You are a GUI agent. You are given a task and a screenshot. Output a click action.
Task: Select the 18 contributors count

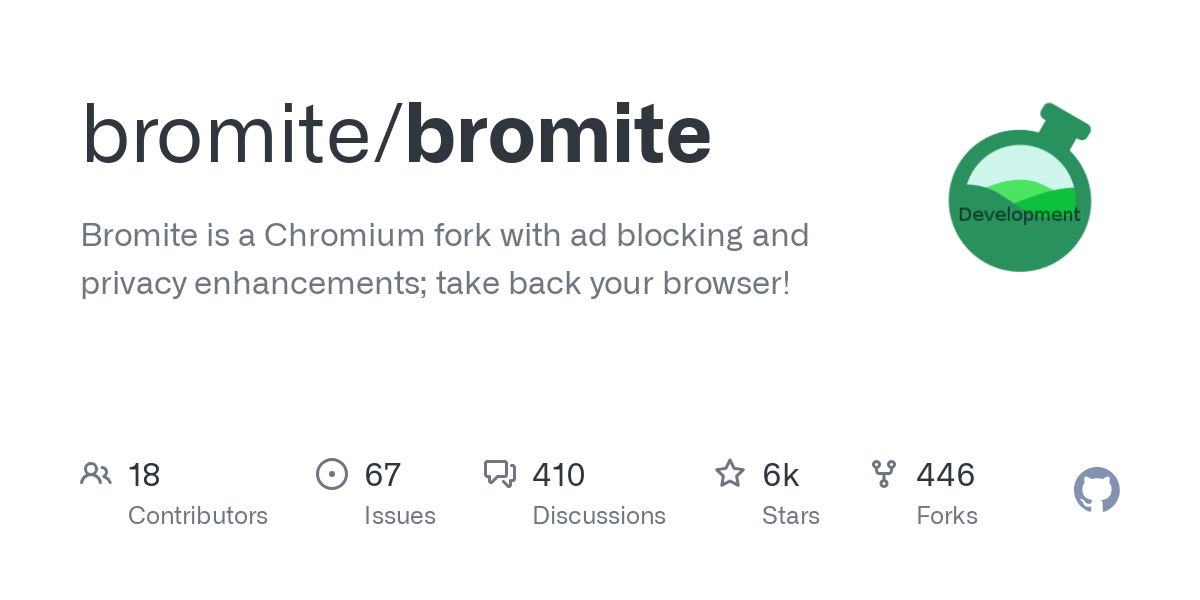tap(144, 474)
